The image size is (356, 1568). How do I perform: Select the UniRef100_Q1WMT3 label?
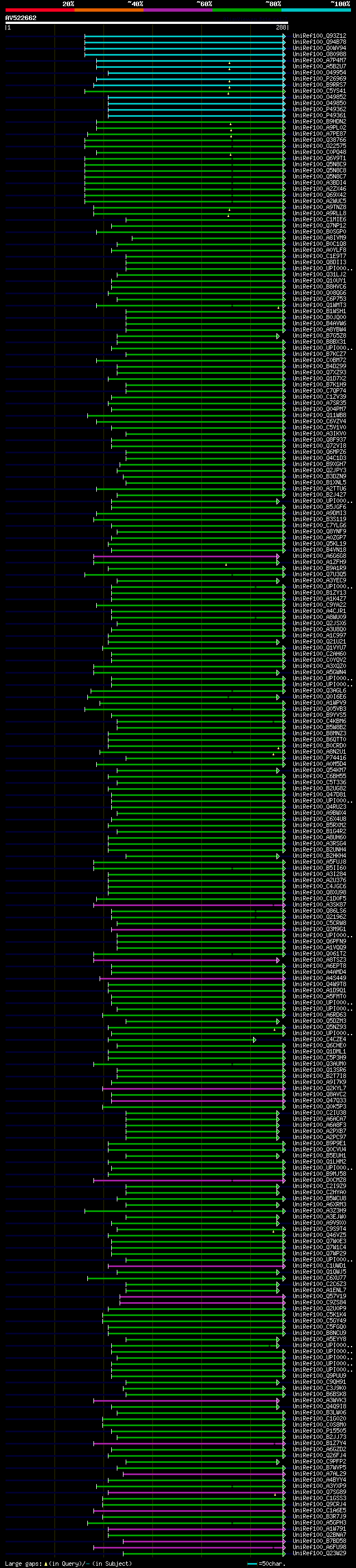tap(319, 305)
